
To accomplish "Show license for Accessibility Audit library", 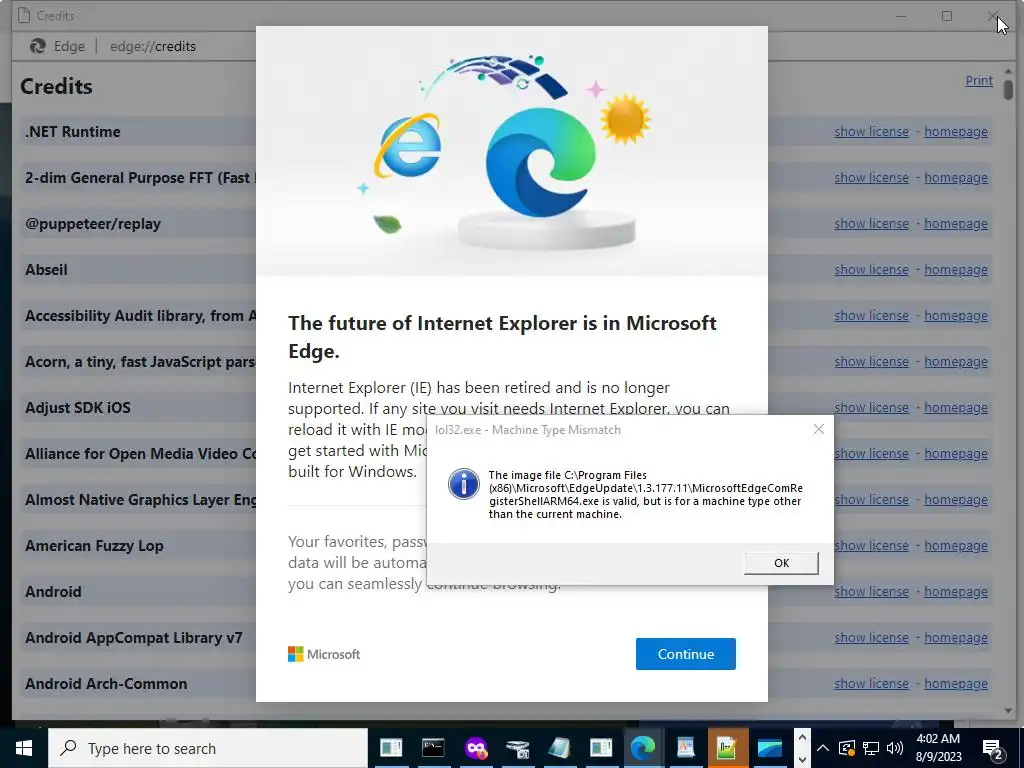I will pyautogui.click(x=871, y=315).
